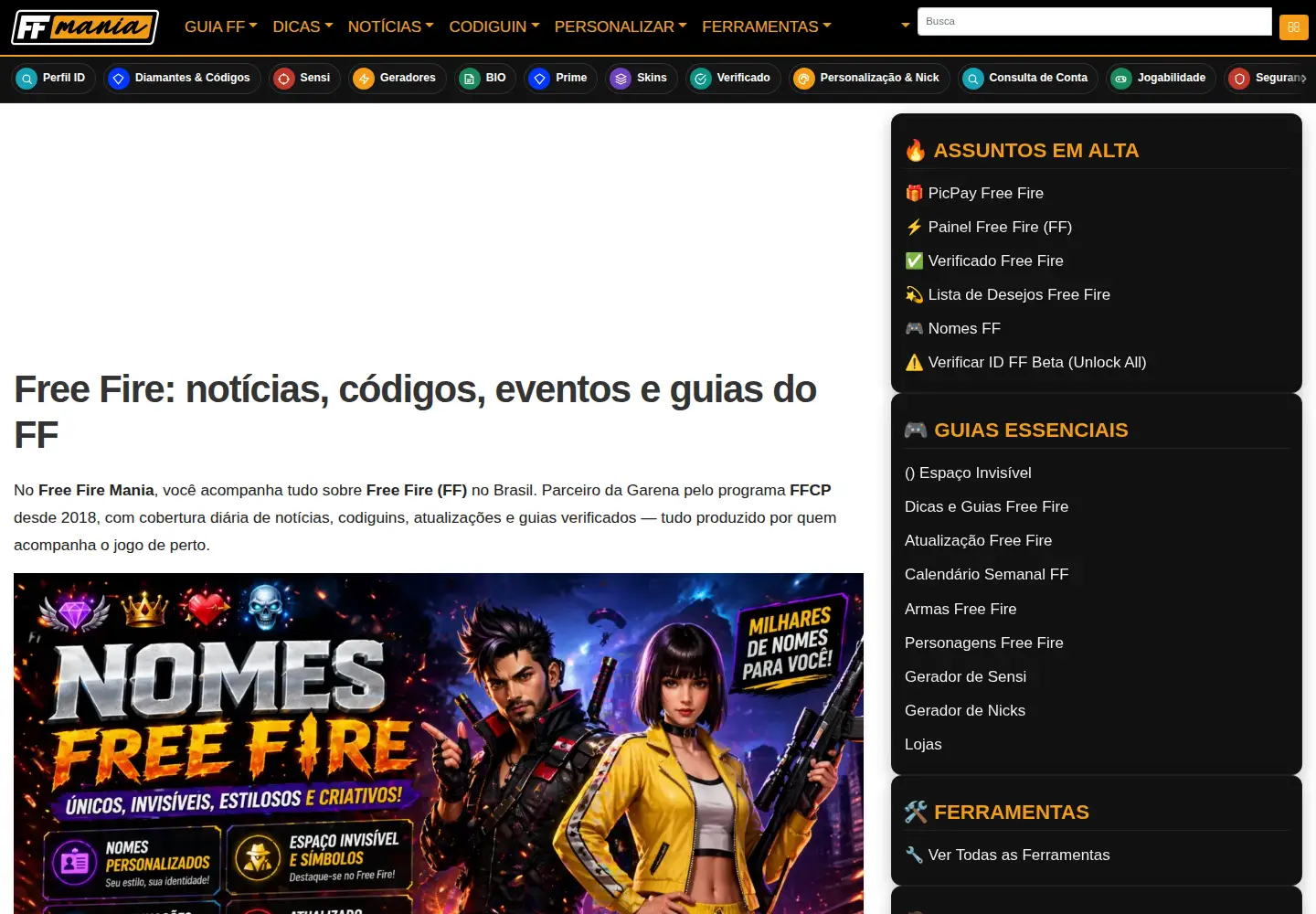Click gamepad icon beside Nomes FF
Screen dimensions: 1316x914
(x=914, y=328)
